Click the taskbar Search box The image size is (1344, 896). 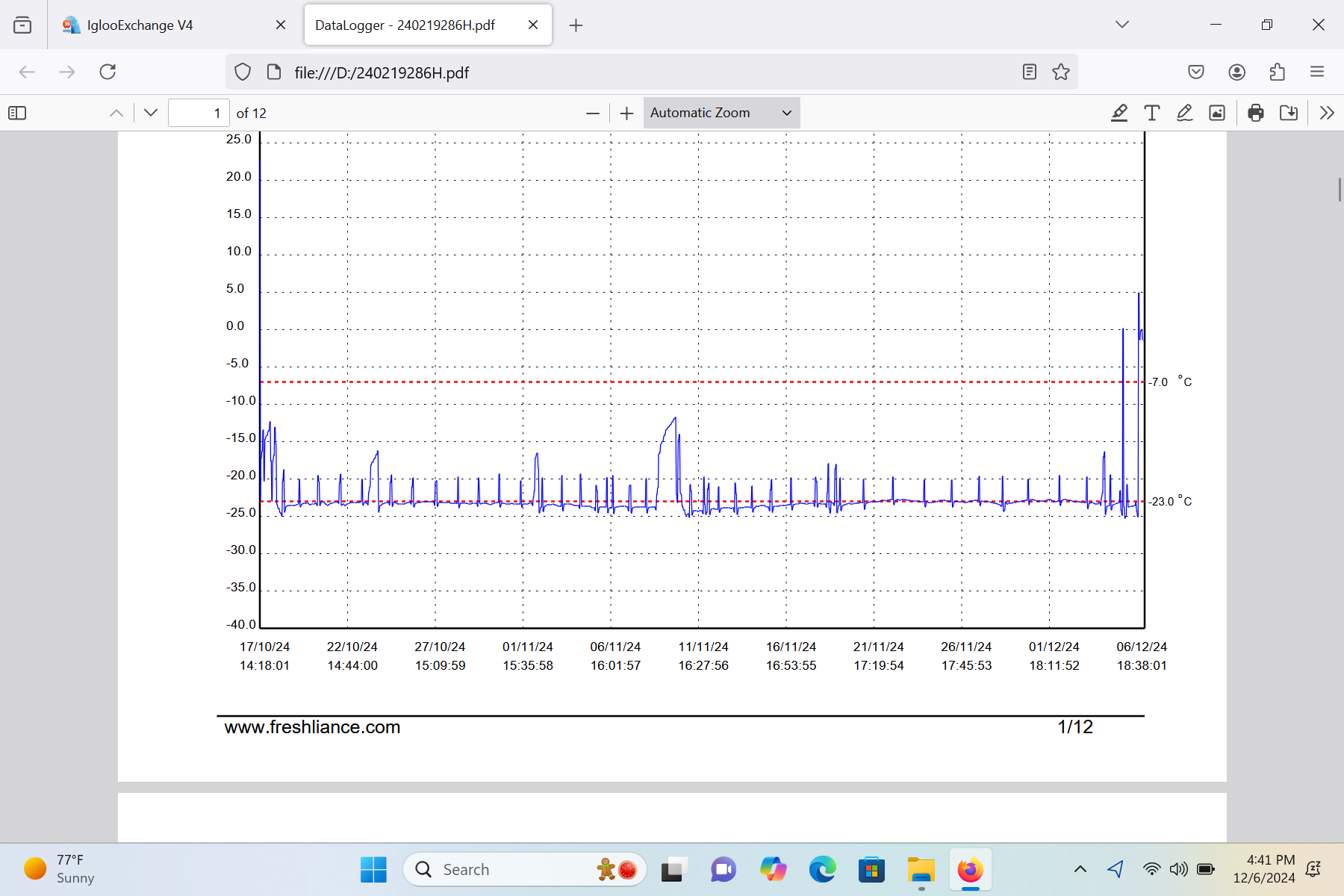(x=524, y=869)
